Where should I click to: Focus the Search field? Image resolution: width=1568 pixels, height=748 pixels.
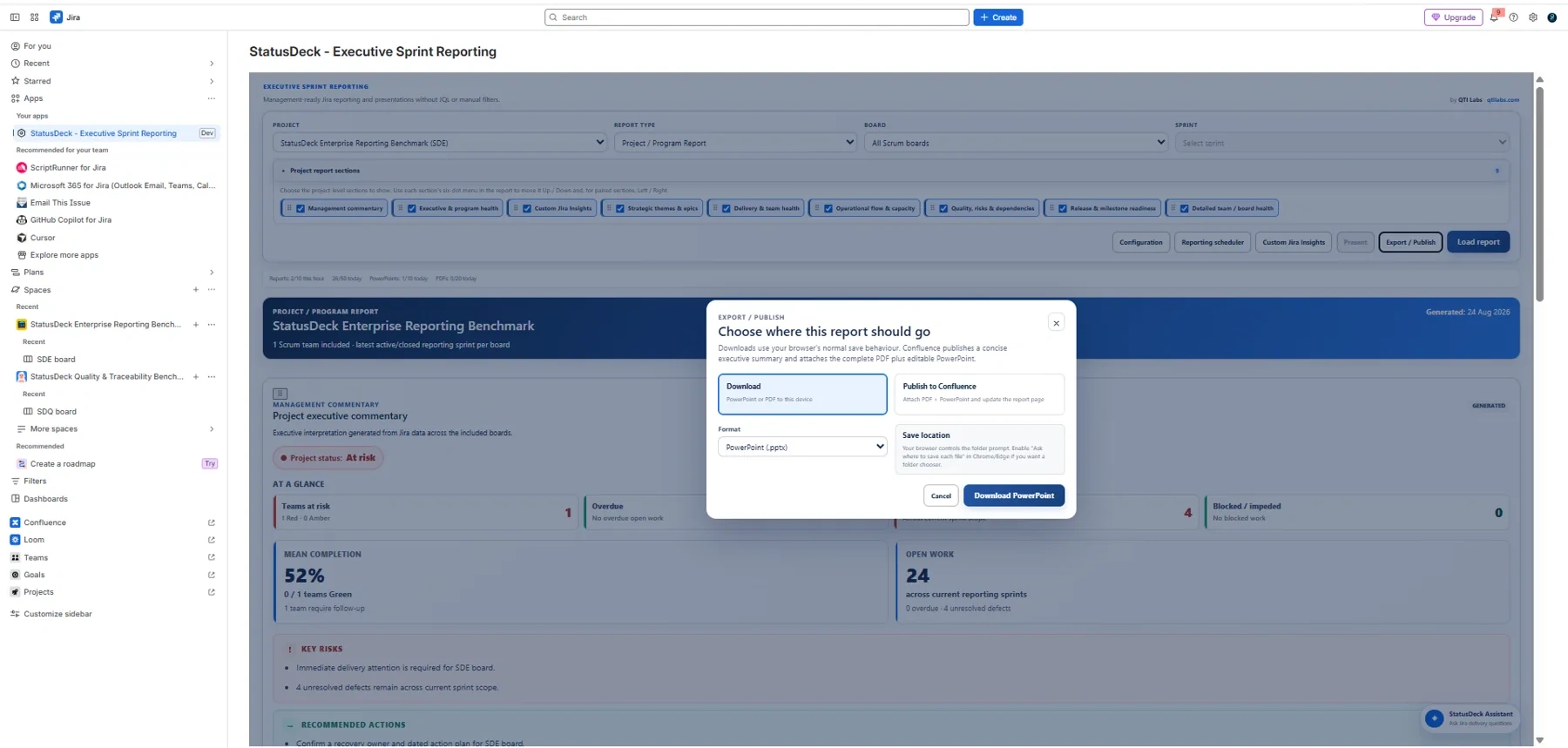[x=756, y=17]
